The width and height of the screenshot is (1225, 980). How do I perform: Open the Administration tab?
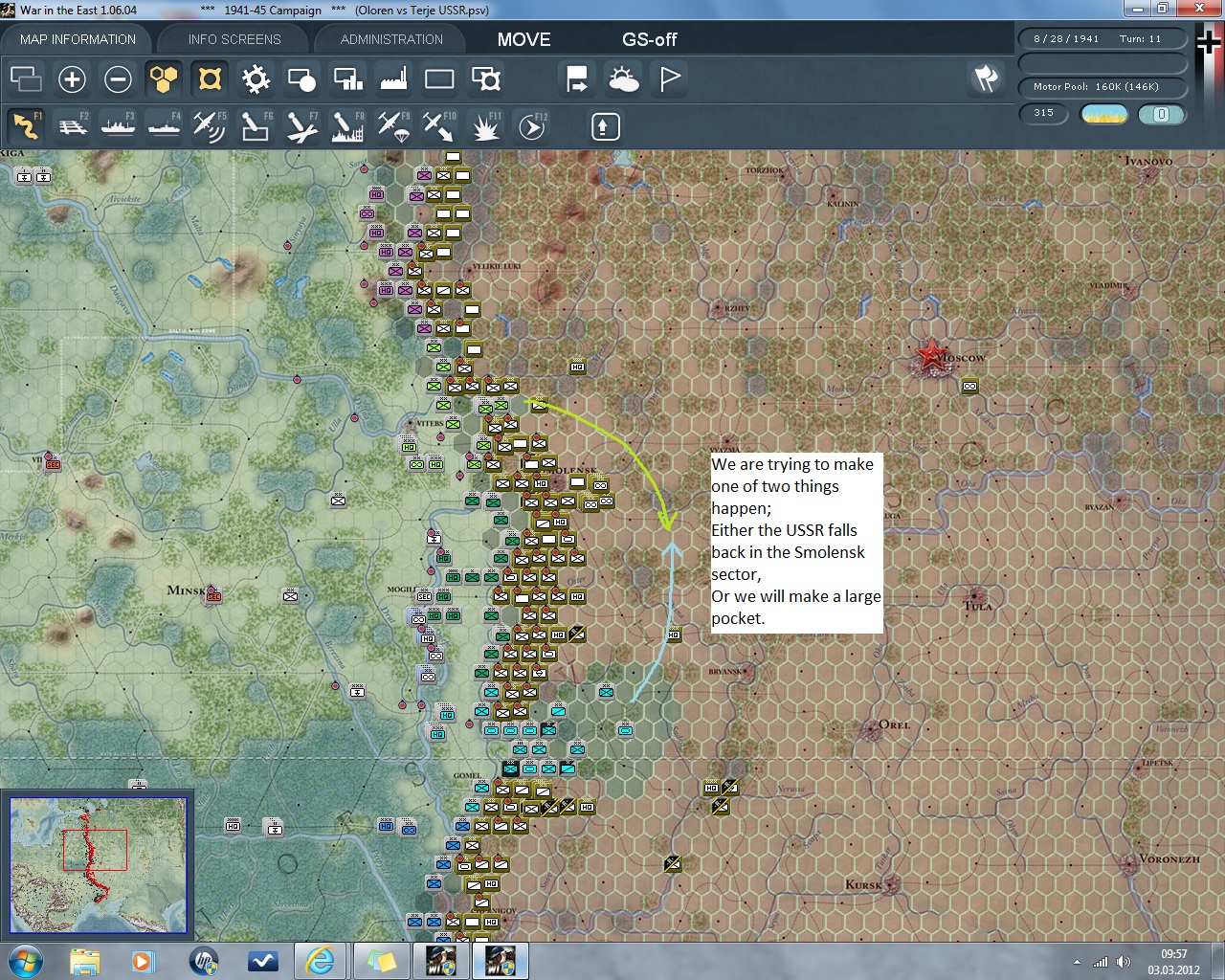[391, 39]
